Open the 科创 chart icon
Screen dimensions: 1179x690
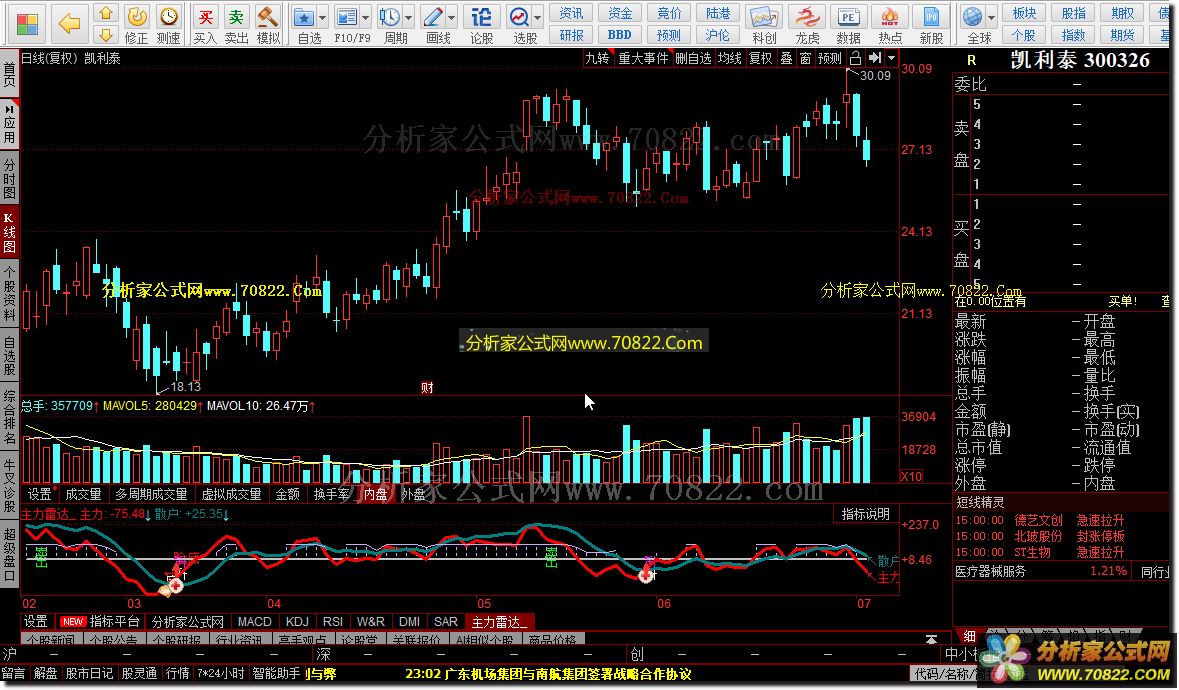tap(763, 17)
